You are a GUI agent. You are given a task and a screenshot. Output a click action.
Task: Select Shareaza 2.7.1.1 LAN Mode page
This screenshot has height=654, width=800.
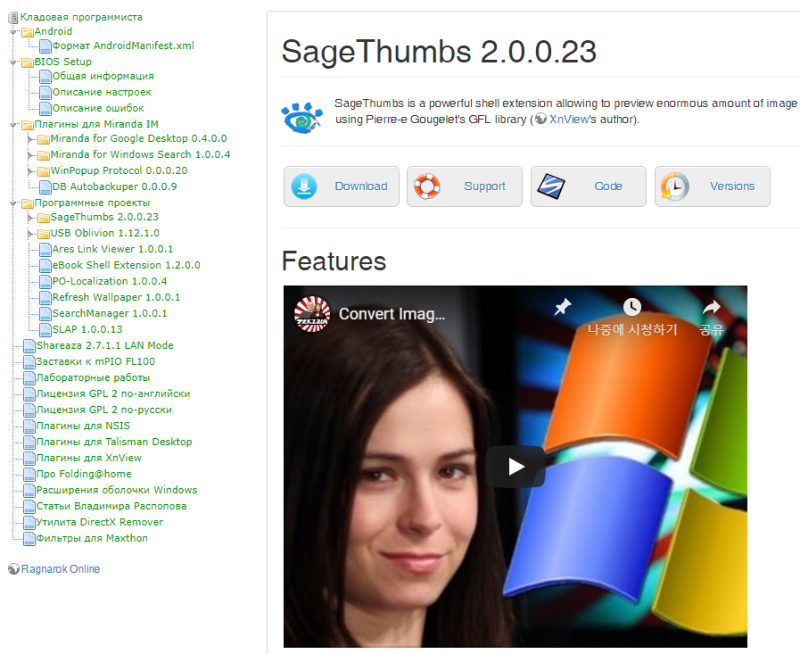(x=105, y=345)
